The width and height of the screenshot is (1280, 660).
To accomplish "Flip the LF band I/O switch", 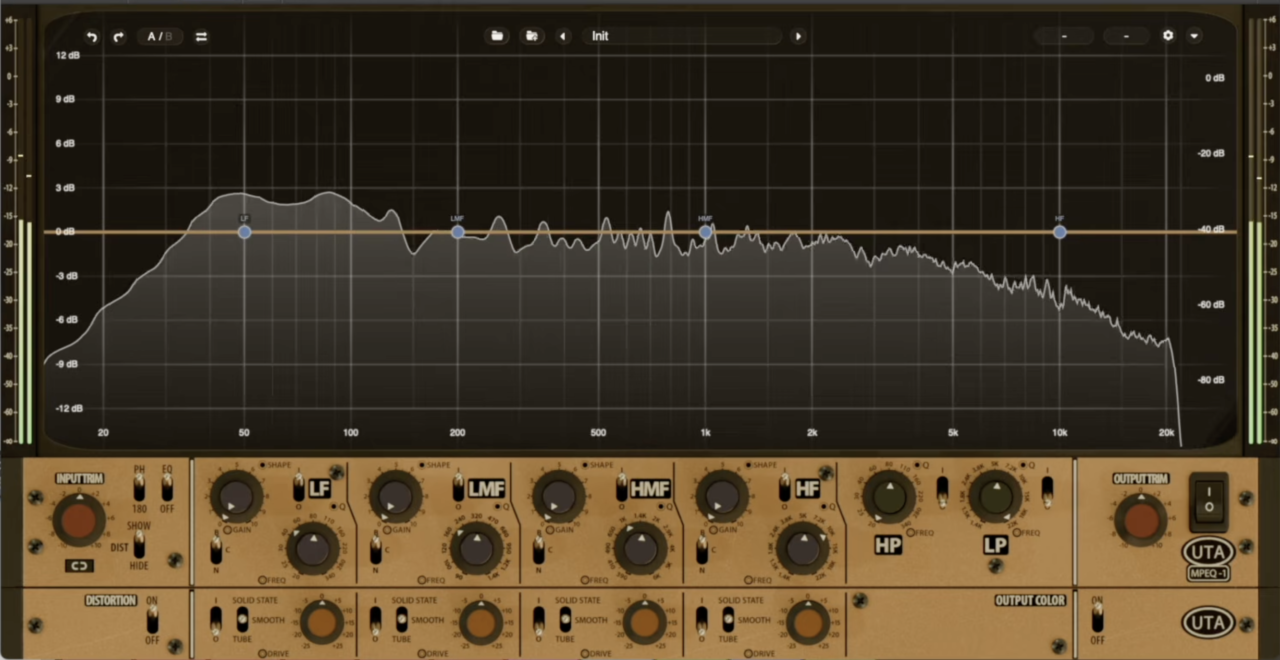I will pyautogui.click(x=298, y=488).
